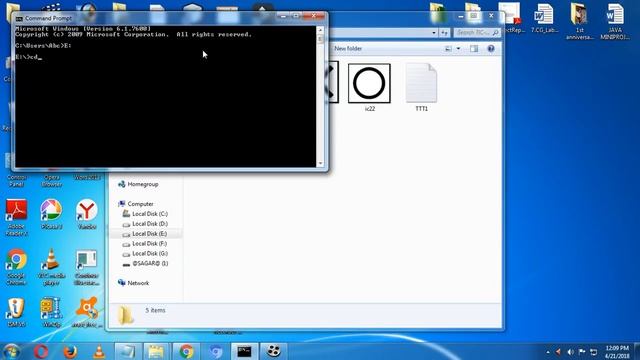
Task: Open the view options dropdown arrow in Explorer
Action: click(458, 49)
